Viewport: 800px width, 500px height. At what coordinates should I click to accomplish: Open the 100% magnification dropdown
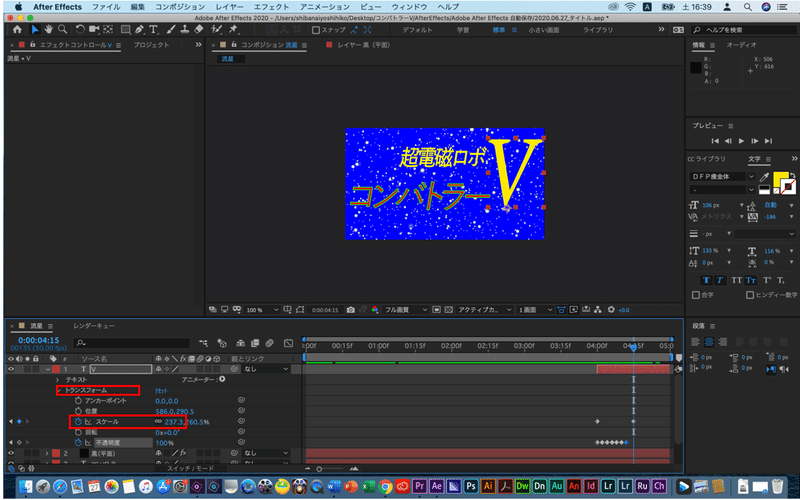click(263, 310)
